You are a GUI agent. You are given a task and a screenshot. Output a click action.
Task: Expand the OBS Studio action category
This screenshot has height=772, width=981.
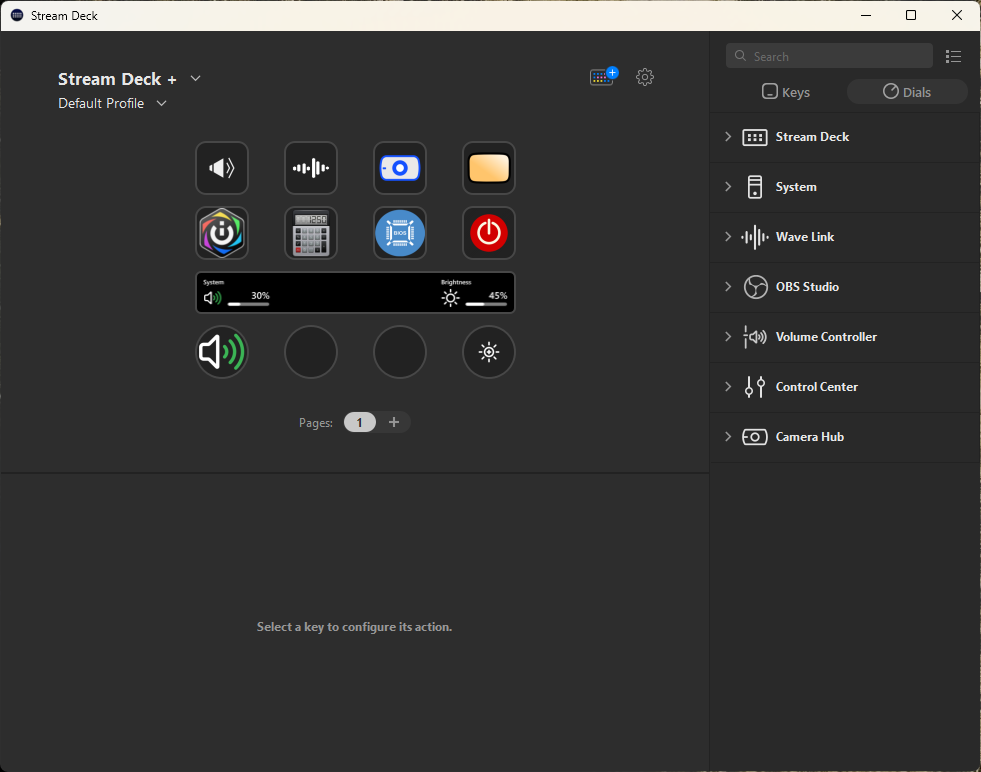point(728,287)
